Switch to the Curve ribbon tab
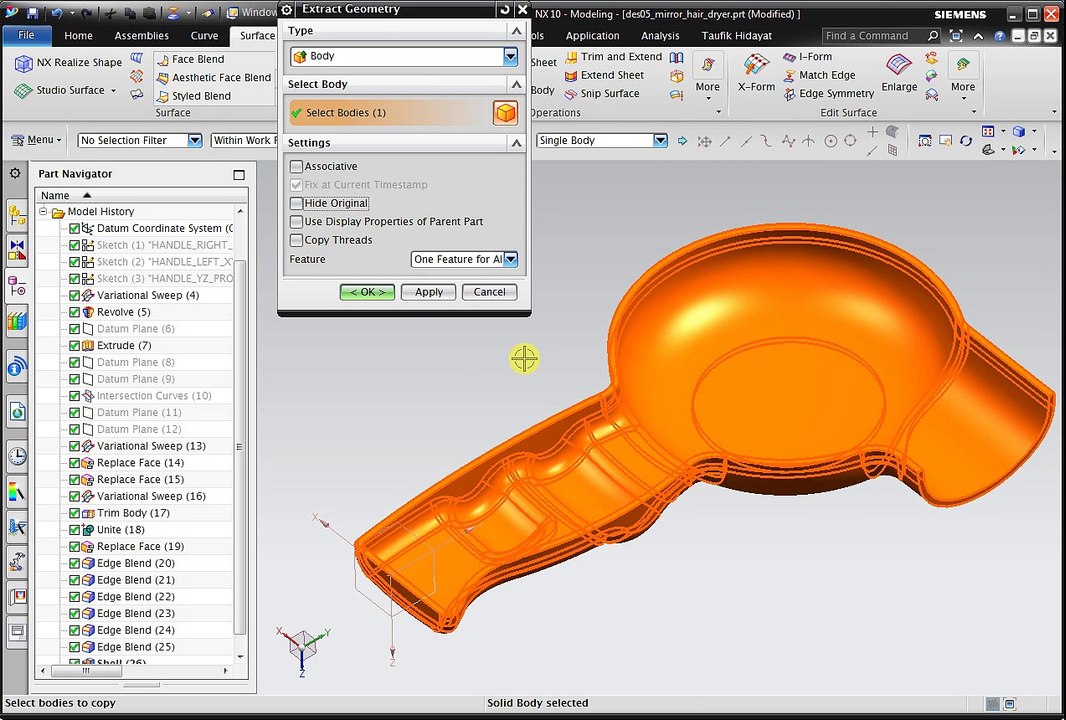The width and height of the screenshot is (1066, 720). pyautogui.click(x=204, y=35)
